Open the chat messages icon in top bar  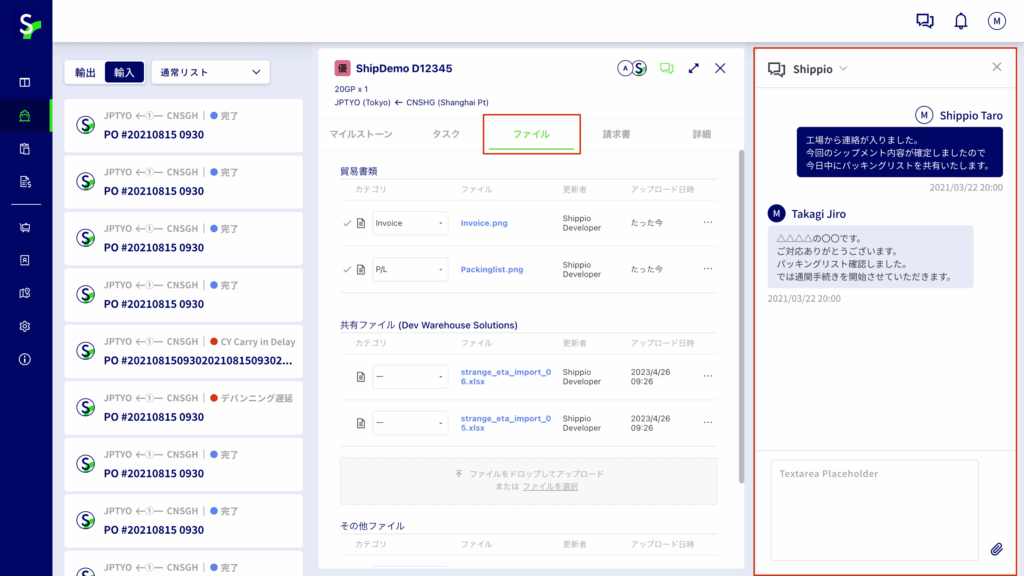click(925, 21)
